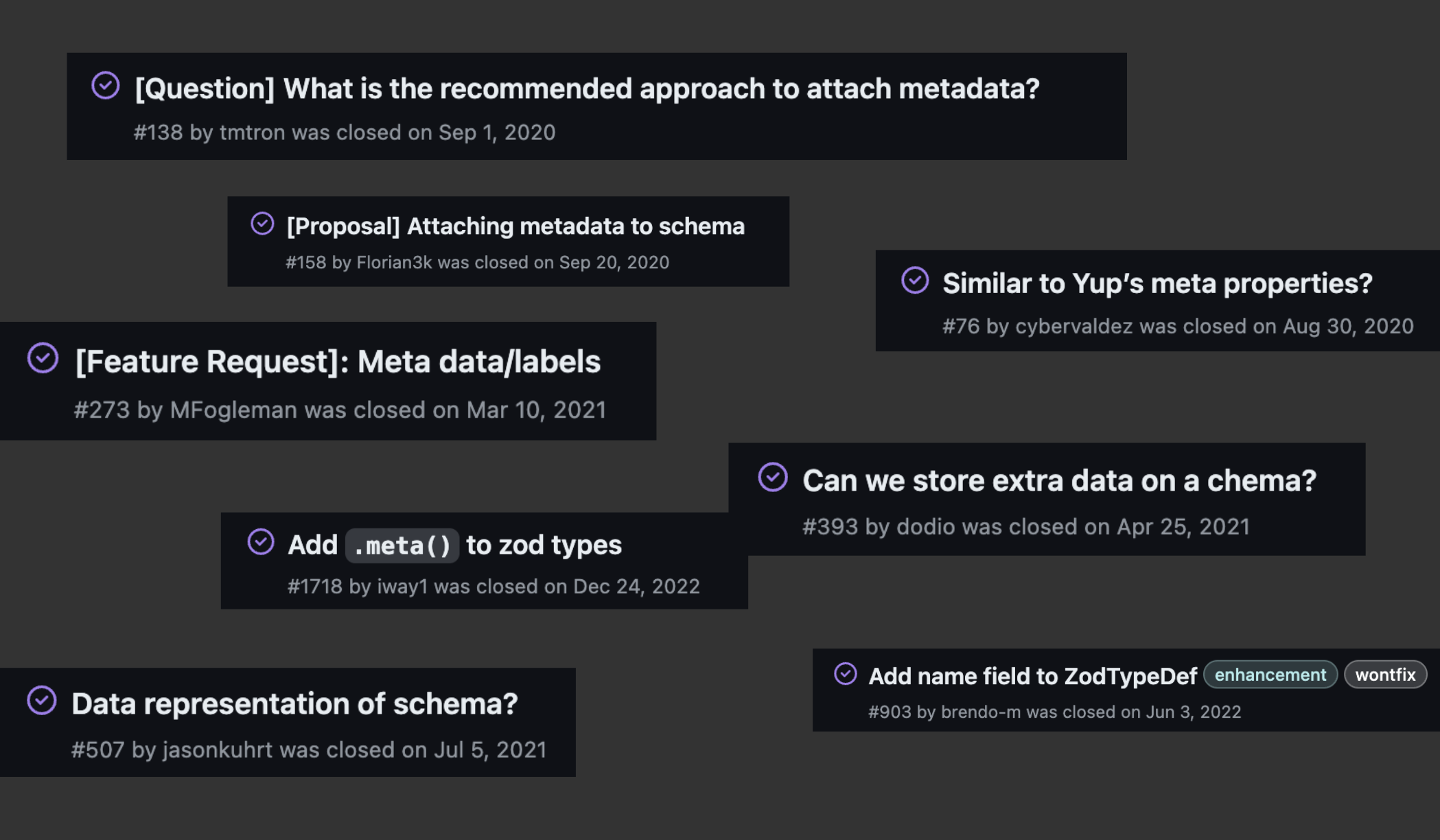Open the metadata recommended approach question
This screenshot has width=1440, height=840.
point(587,88)
